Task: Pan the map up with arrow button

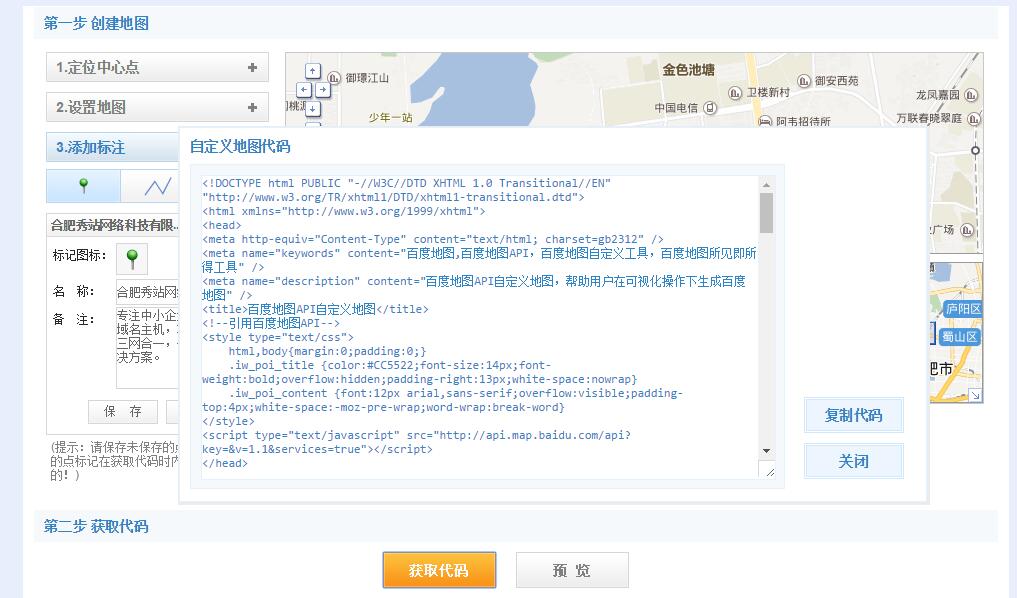Action: [313, 71]
